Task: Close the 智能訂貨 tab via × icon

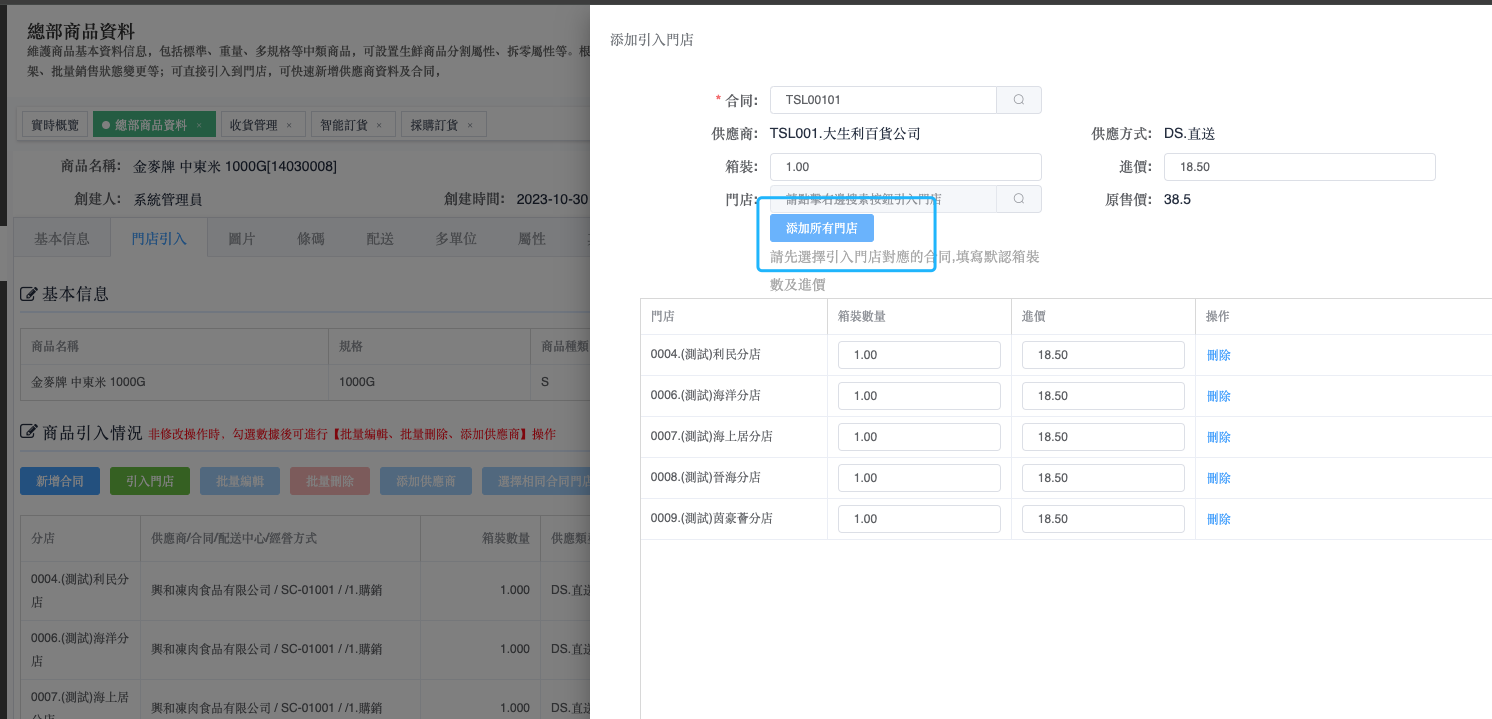Action: [x=379, y=125]
